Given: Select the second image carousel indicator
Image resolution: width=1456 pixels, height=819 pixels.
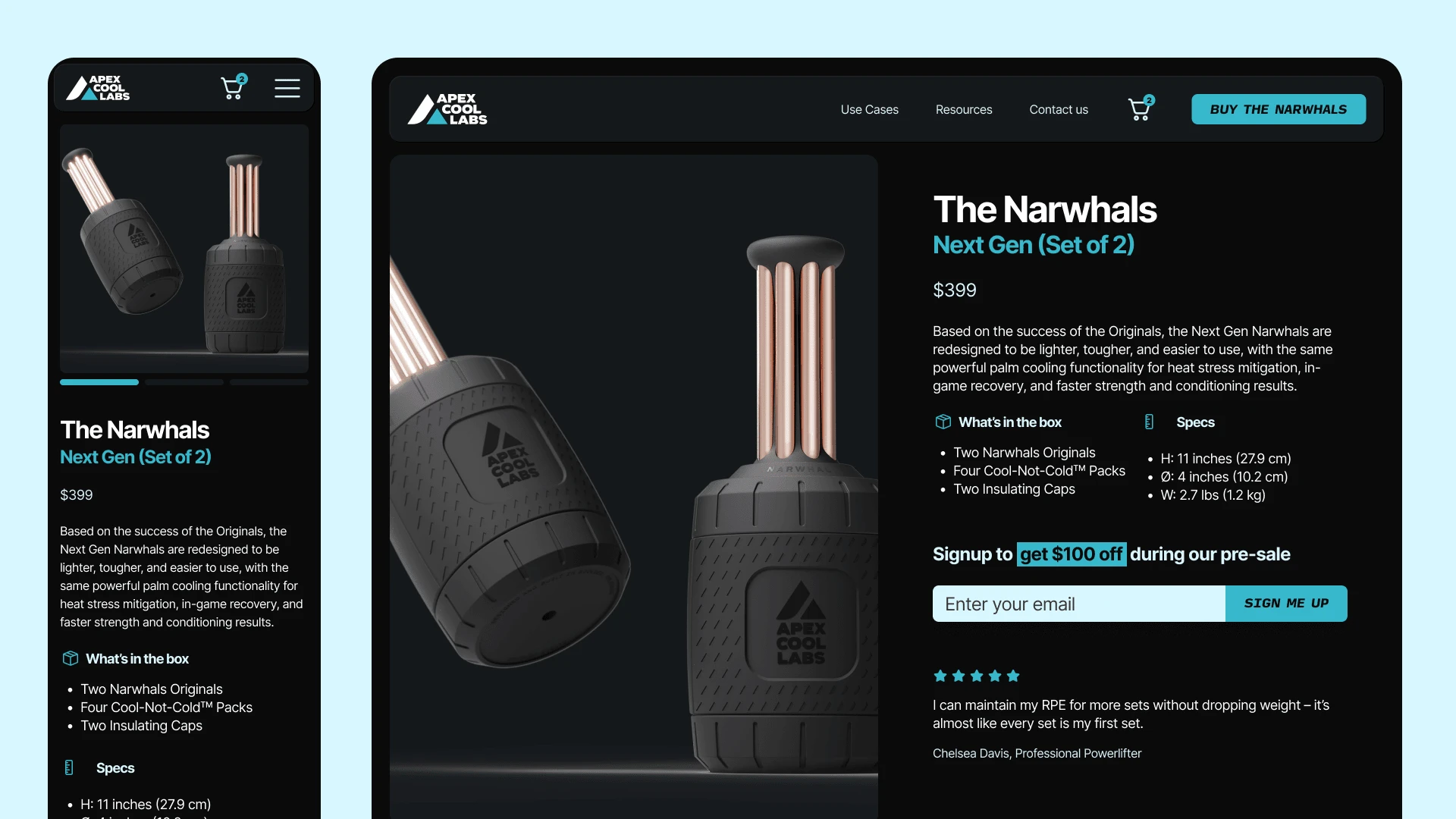Looking at the screenshot, I should pos(184,382).
